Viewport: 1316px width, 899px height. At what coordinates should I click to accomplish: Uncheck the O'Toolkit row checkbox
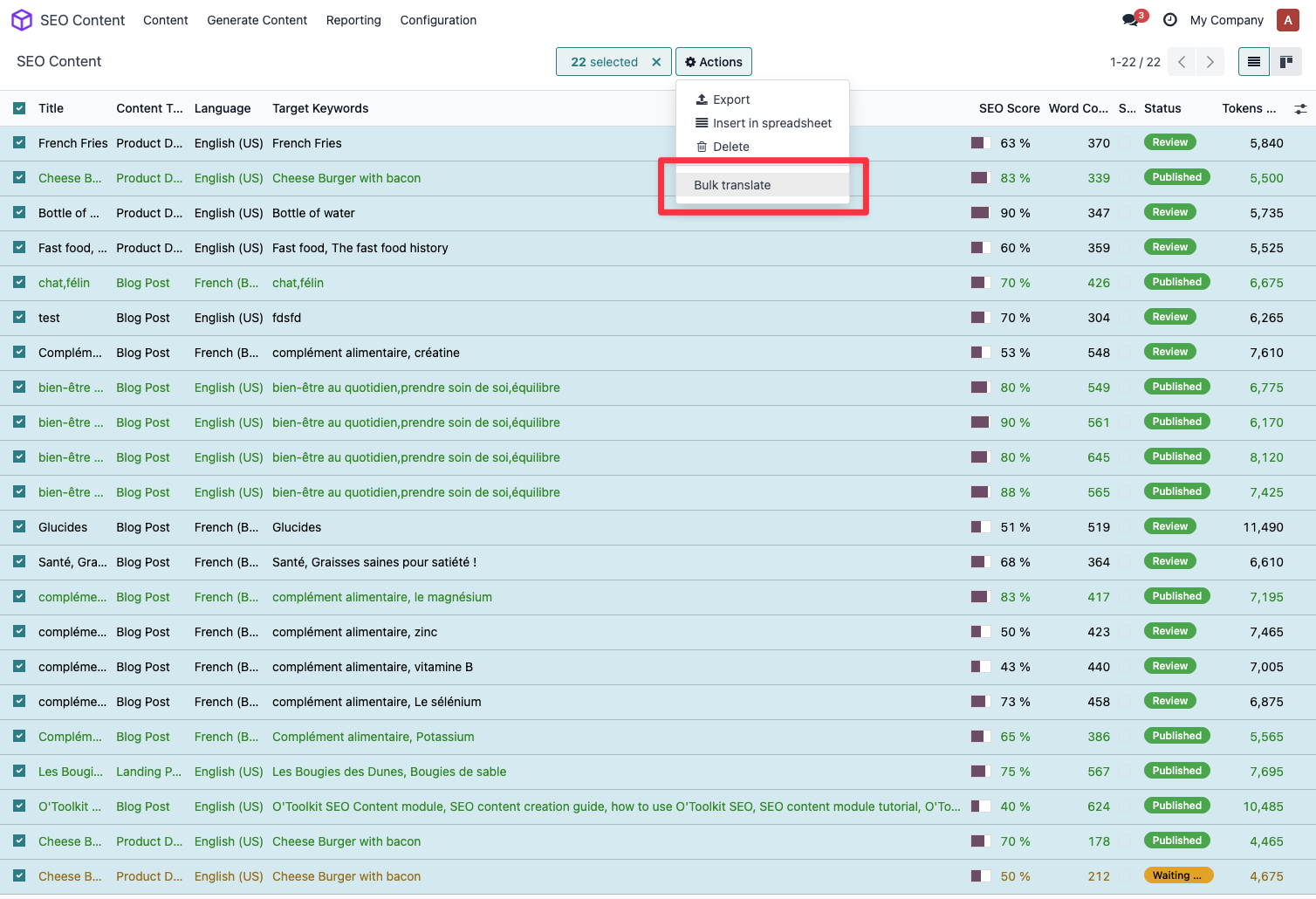click(19, 806)
